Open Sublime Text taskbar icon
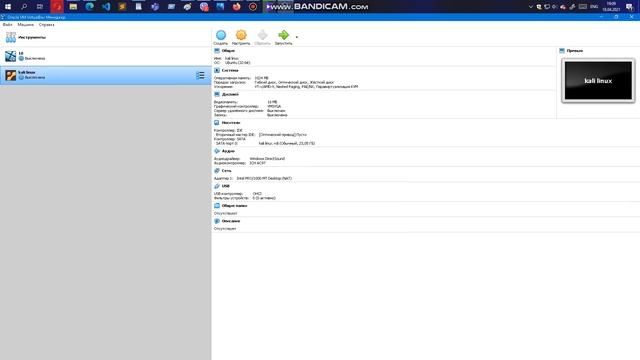640x360 pixels. pyautogui.click(x=122, y=7)
